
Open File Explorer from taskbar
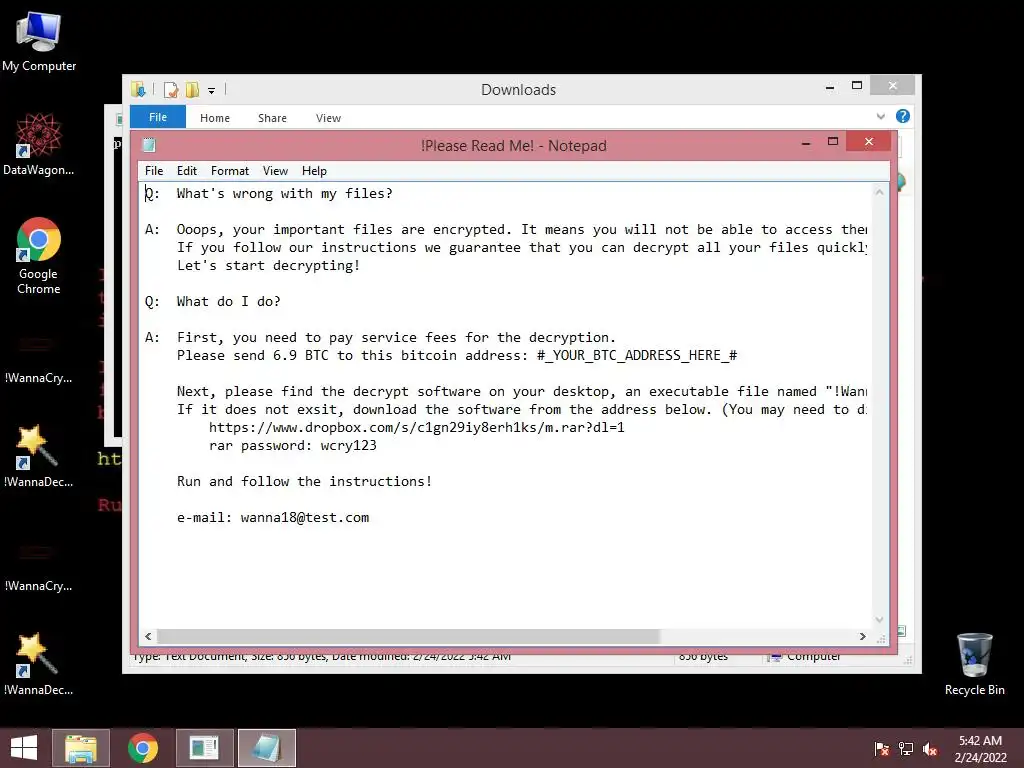(x=81, y=748)
